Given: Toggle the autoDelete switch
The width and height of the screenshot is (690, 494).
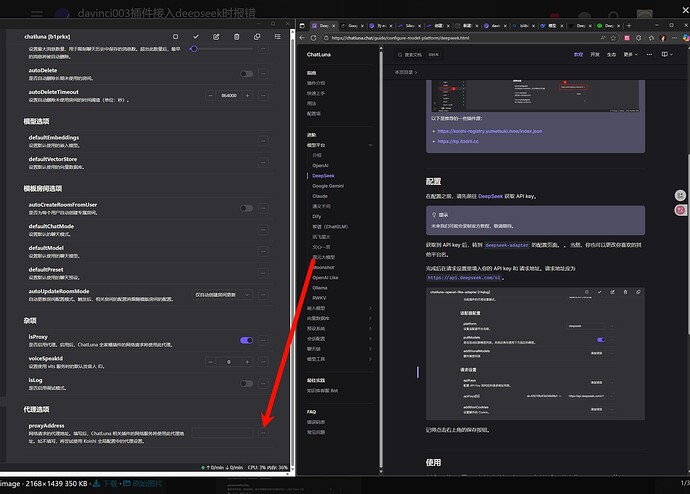Looking at the screenshot, I should 246,74.
